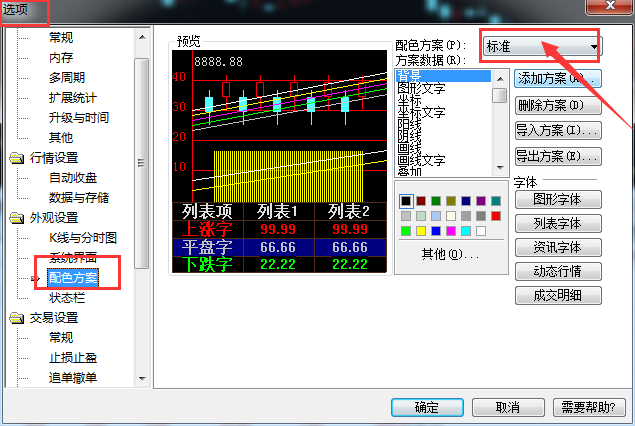Pick the bright blue color swatch
635x426 pixels.
(436, 231)
